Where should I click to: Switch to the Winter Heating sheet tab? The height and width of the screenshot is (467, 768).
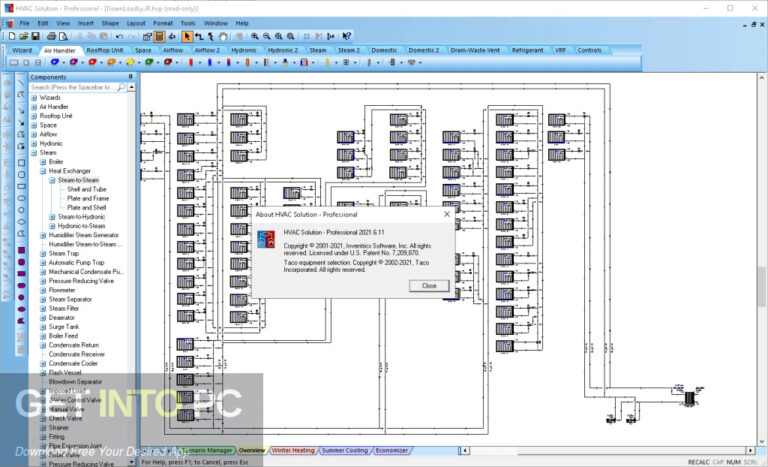(x=293, y=450)
